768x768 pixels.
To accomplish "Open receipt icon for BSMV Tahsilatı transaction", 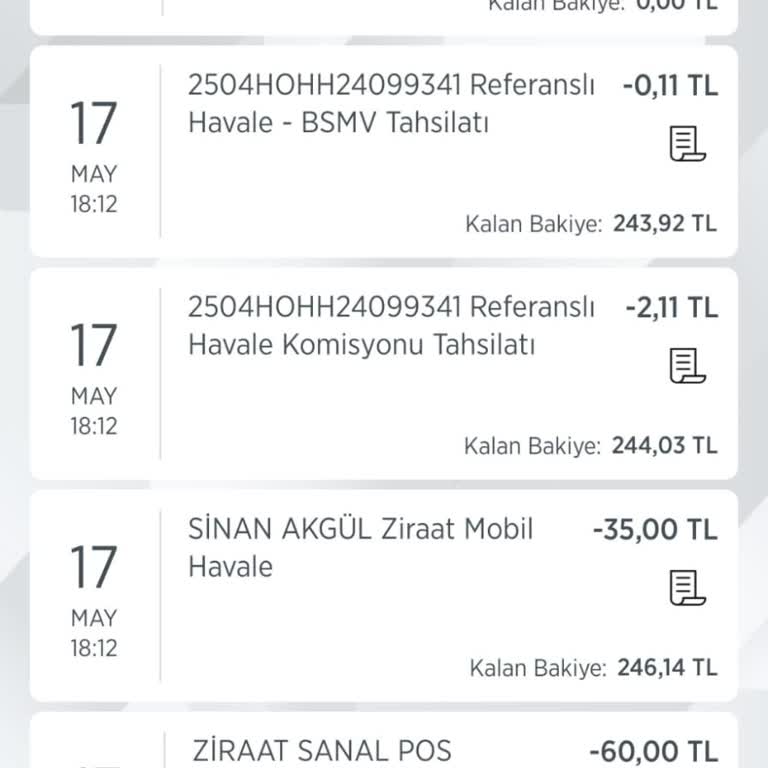I will coord(687,144).
